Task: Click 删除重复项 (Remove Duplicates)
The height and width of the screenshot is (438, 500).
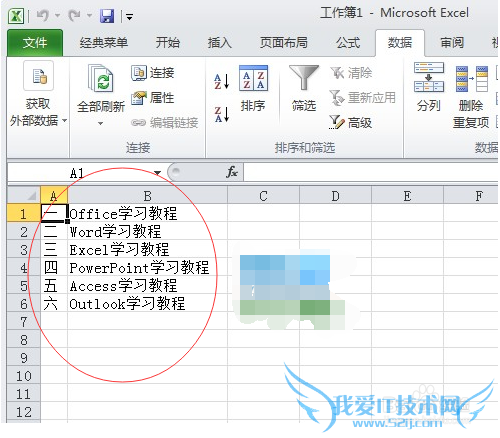Action: coord(471,97)
